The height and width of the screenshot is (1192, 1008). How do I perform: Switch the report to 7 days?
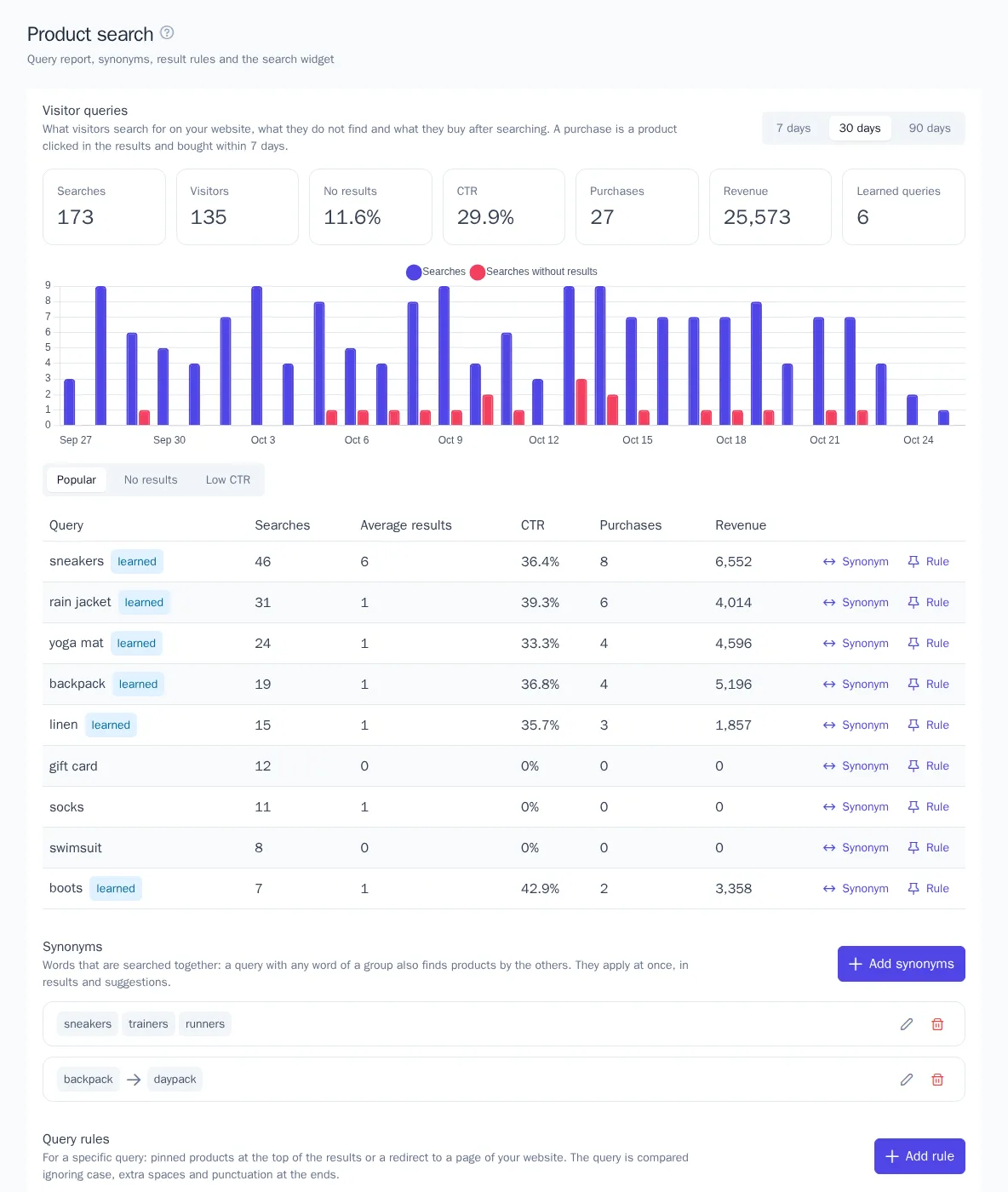793,129
